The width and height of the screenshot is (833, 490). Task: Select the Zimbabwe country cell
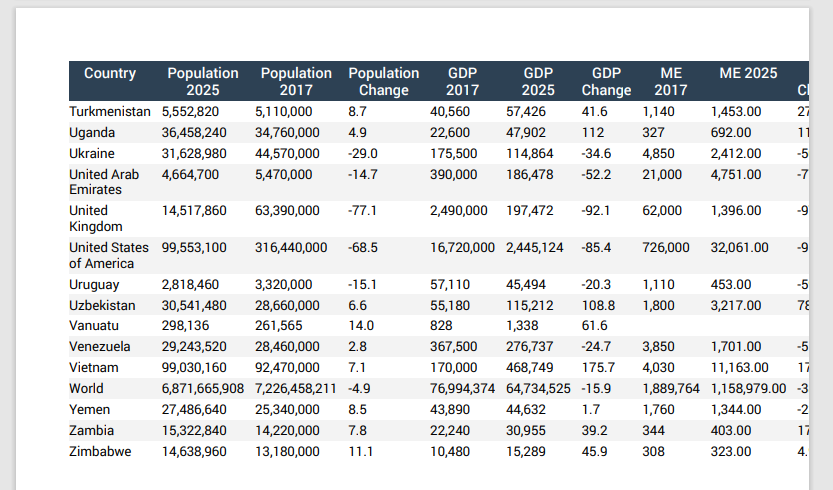coord(100,452)
